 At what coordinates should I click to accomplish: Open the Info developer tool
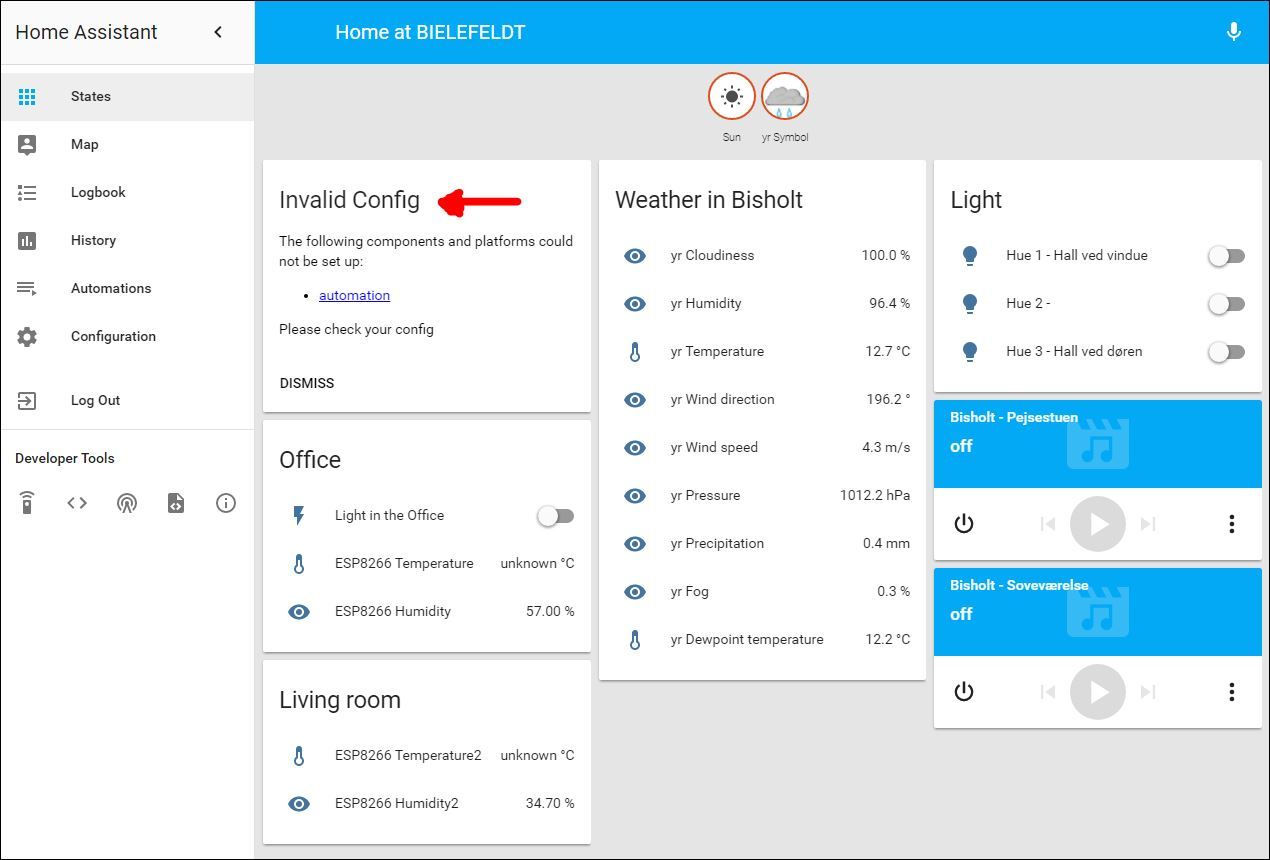(226, 503)
